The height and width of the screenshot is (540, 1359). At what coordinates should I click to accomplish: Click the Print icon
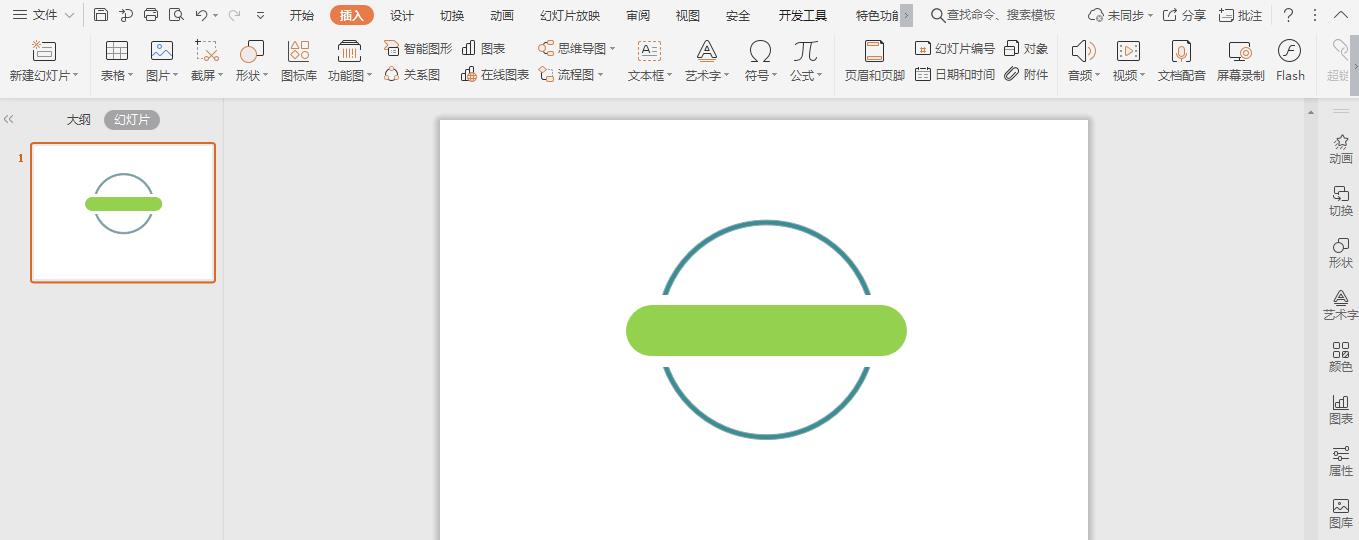pyautogui.click(x=151, y=15)
